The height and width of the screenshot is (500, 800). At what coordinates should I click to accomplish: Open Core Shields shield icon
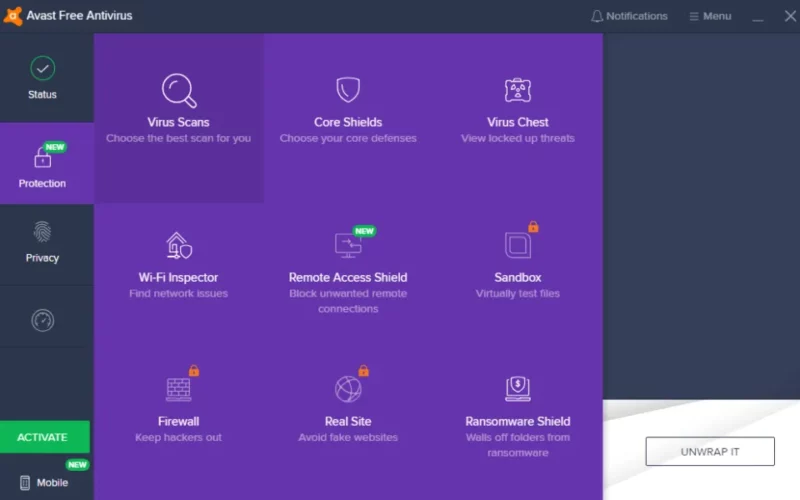tap(348, 90)
